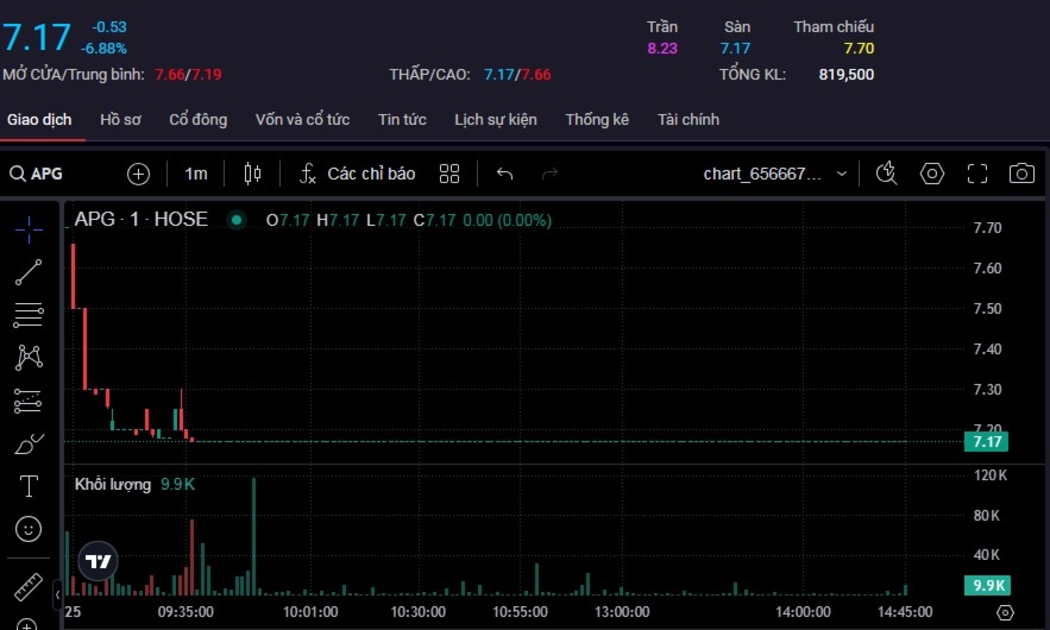Open the emoji icons tool

[x=28, y=528]
